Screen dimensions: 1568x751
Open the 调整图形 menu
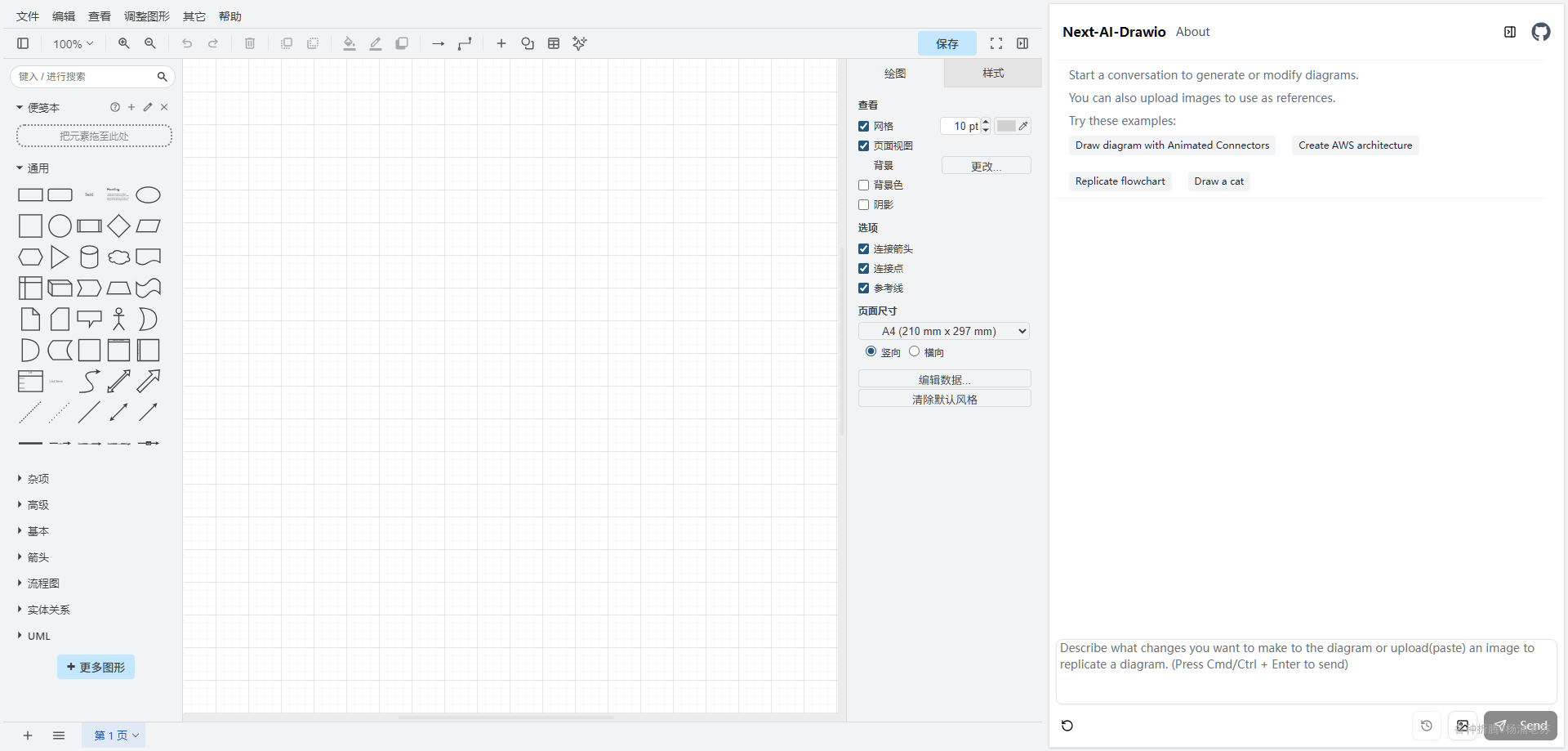coord(147,16)
